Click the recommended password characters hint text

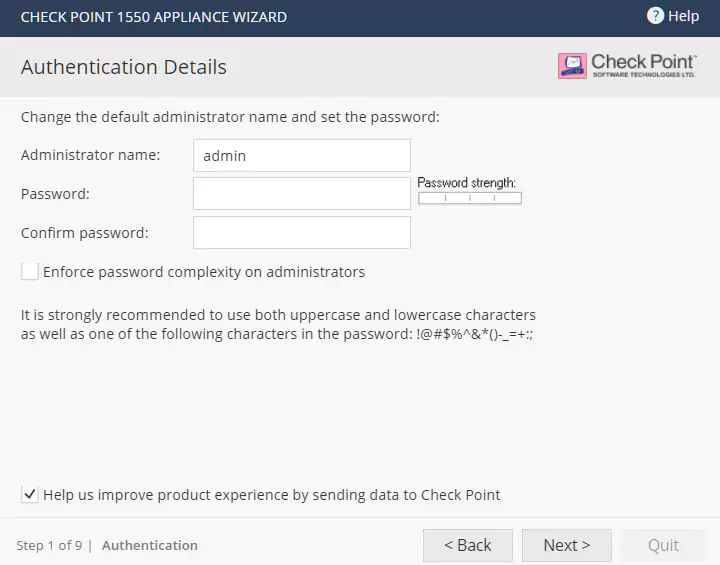(278, 324)
